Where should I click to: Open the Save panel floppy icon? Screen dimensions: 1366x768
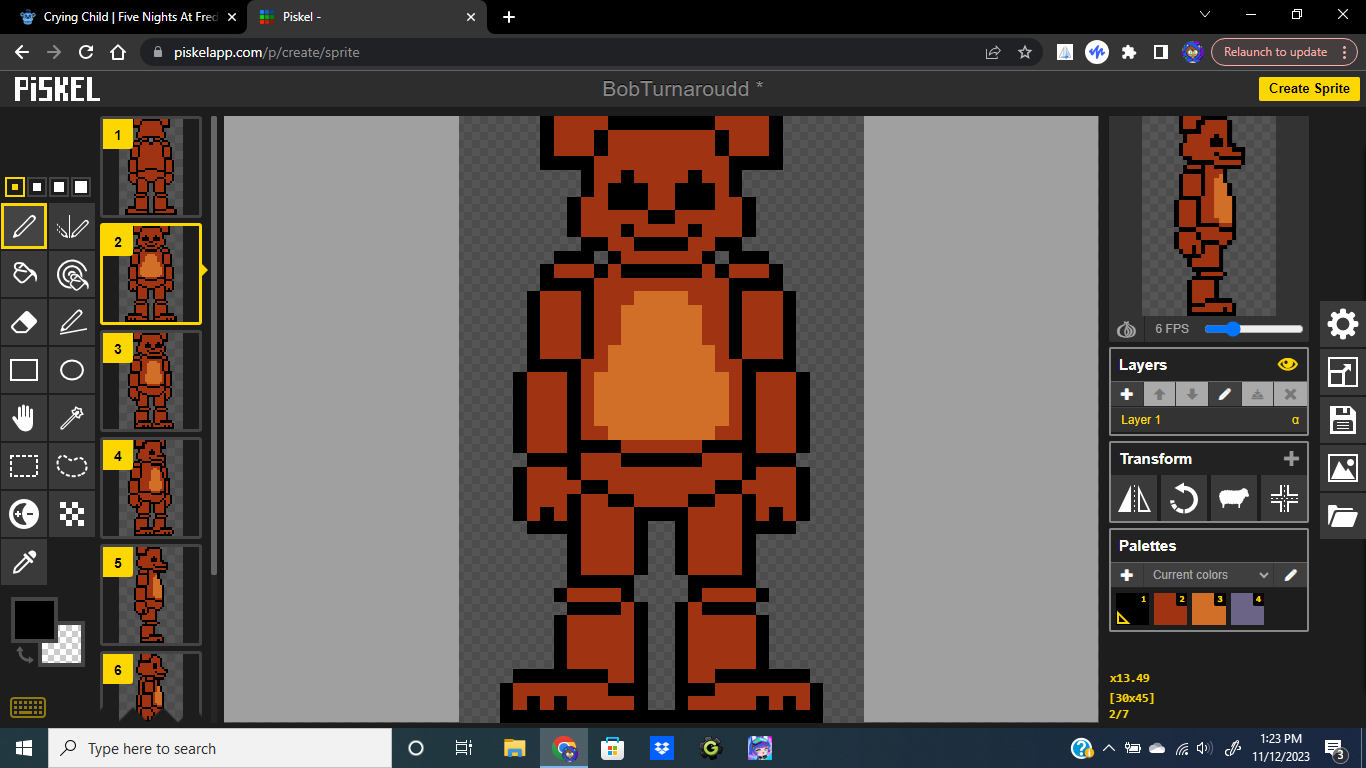(1343, 420)
